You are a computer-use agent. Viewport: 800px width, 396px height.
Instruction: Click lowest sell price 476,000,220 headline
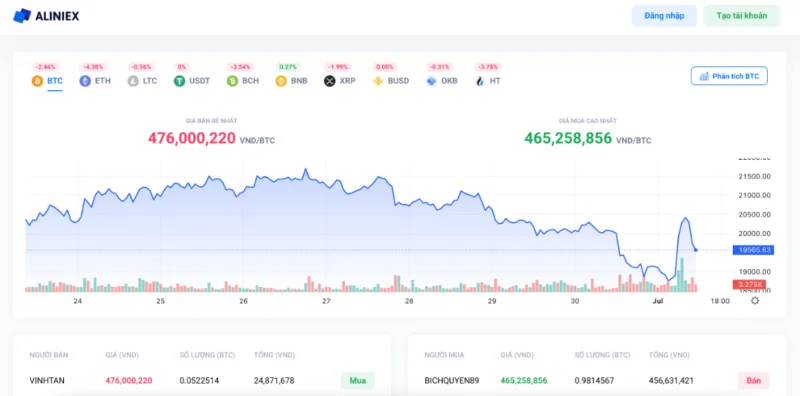[192, 138]
